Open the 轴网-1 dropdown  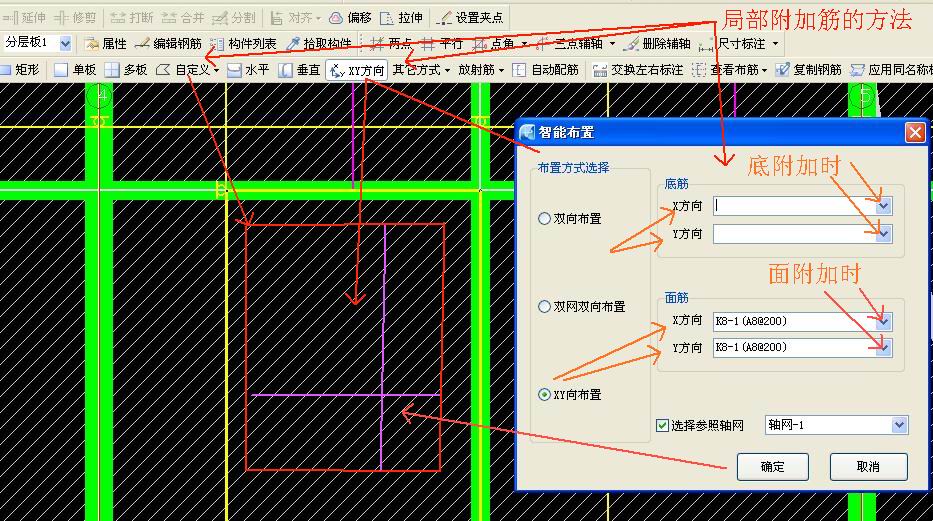(x=899, y=425)
